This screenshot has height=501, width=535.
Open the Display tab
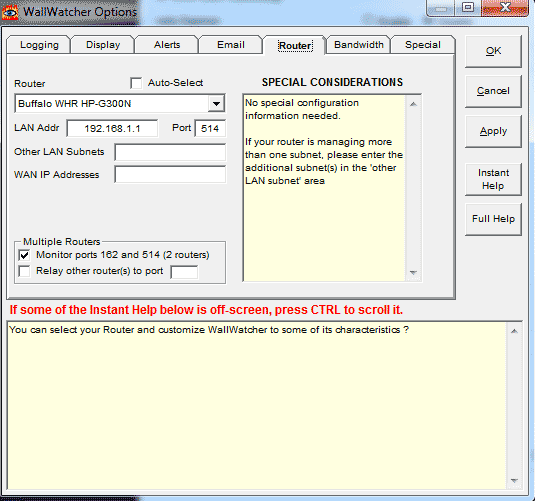tap(103, 45)
